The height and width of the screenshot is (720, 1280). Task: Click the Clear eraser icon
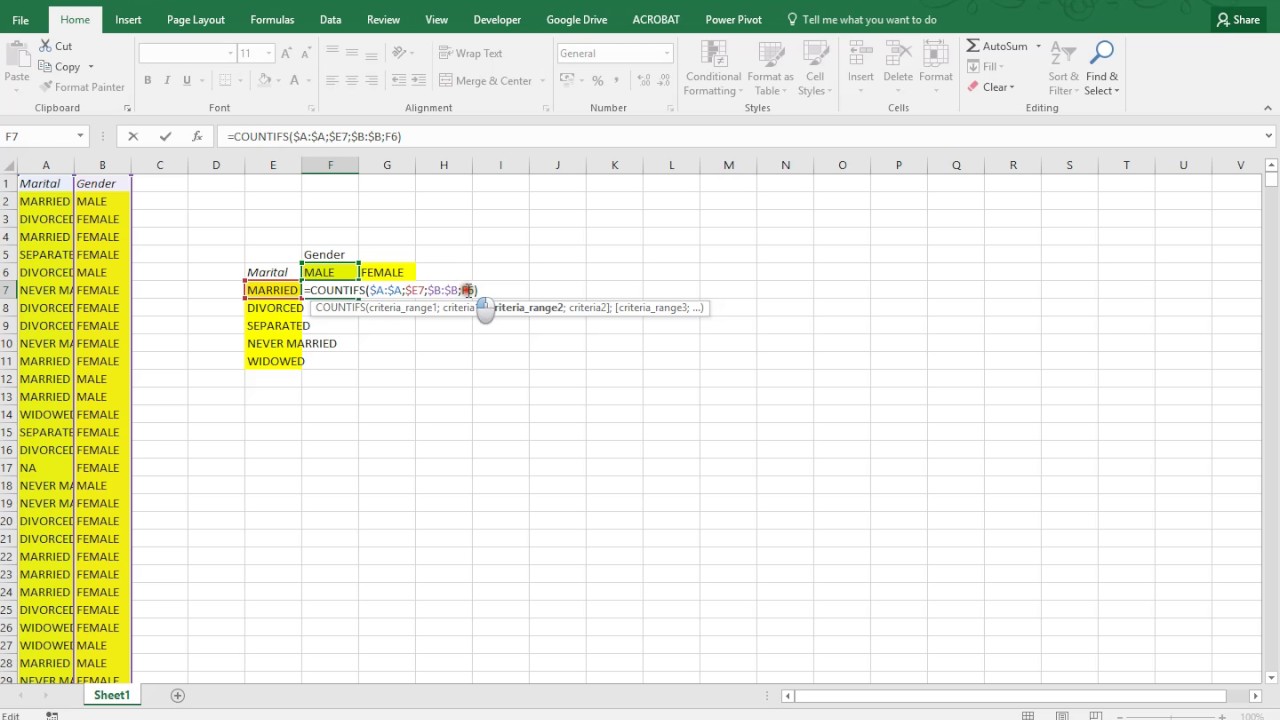[973, 87]
